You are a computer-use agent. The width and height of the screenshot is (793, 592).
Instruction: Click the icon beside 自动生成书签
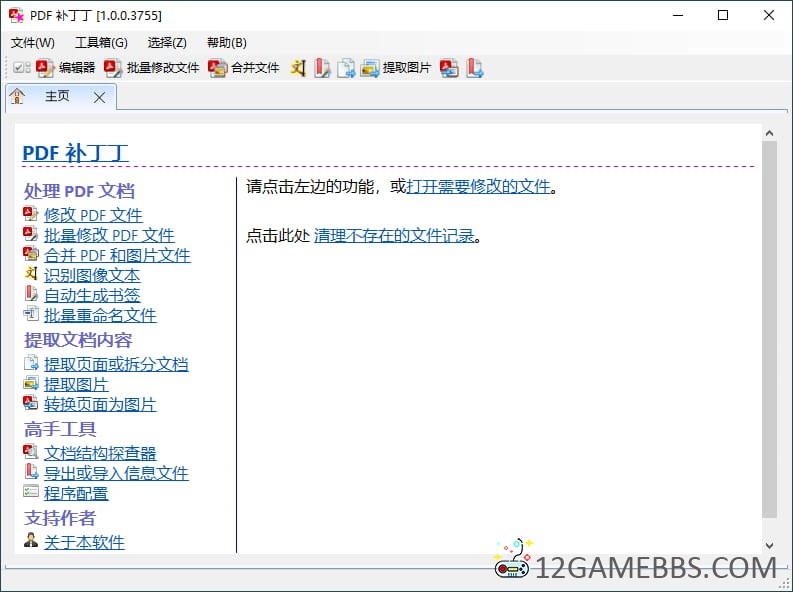(31, 294)
